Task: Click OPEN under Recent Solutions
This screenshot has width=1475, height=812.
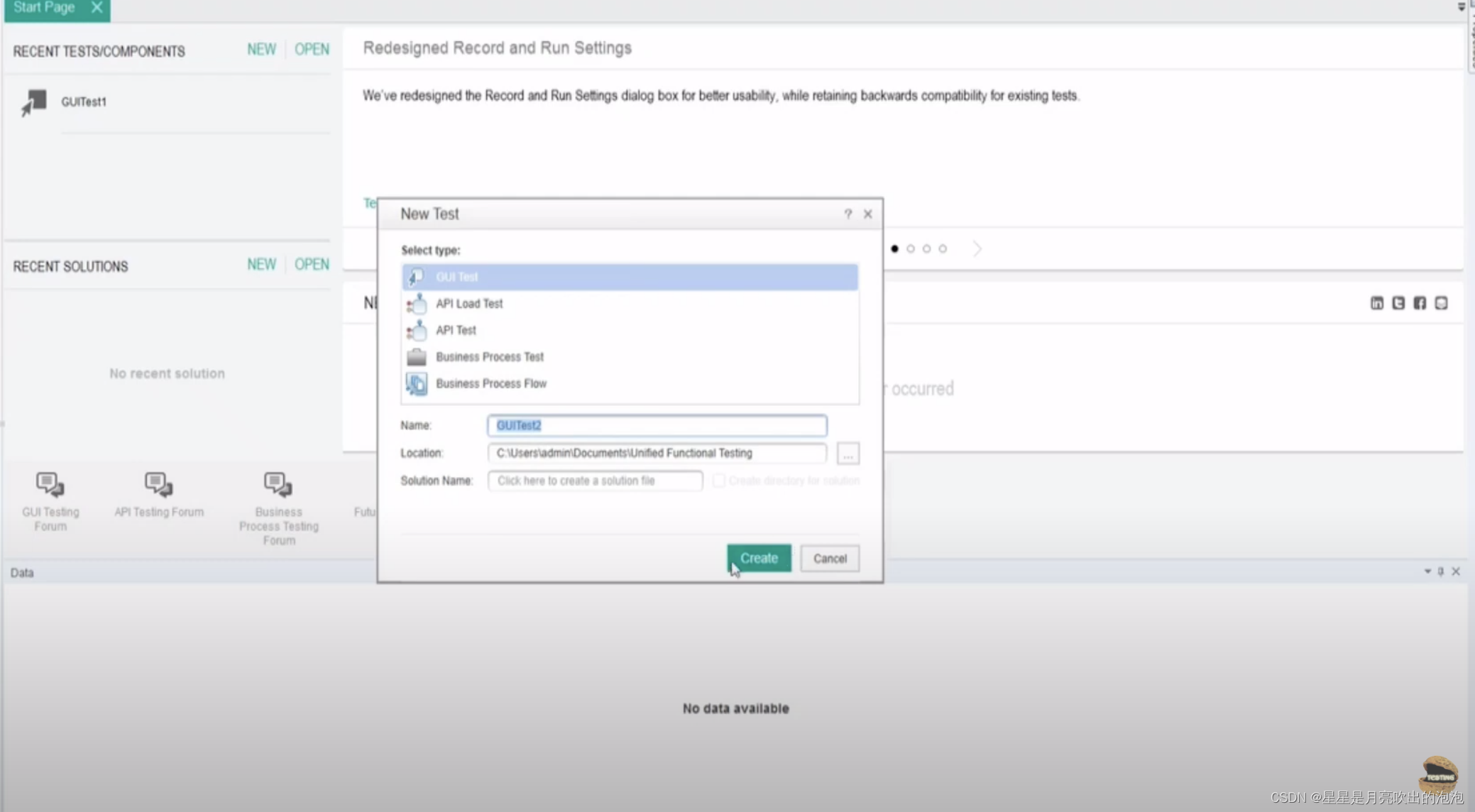Action: [x=312, y=264]
